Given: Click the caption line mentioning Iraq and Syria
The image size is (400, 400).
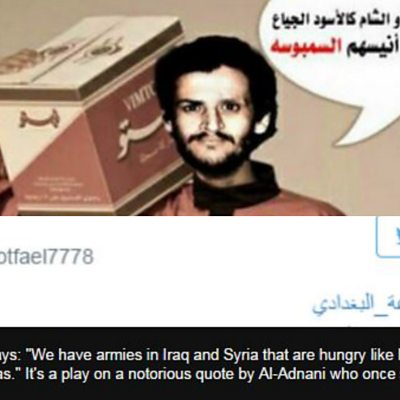Looking at the screenshot, I should (x=200, y=356).
